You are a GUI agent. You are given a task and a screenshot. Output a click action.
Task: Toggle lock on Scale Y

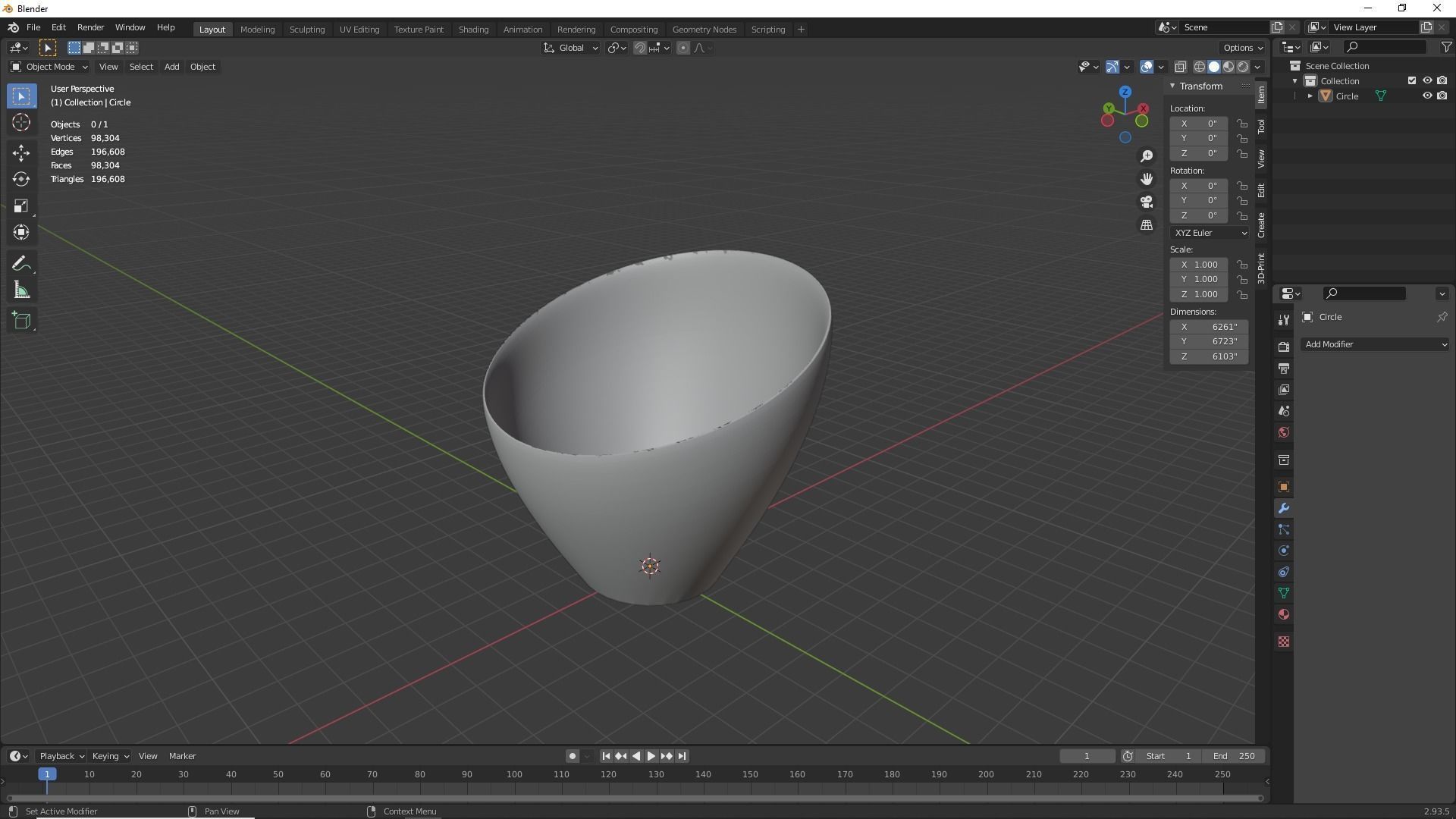click(x=1242, y=279)
